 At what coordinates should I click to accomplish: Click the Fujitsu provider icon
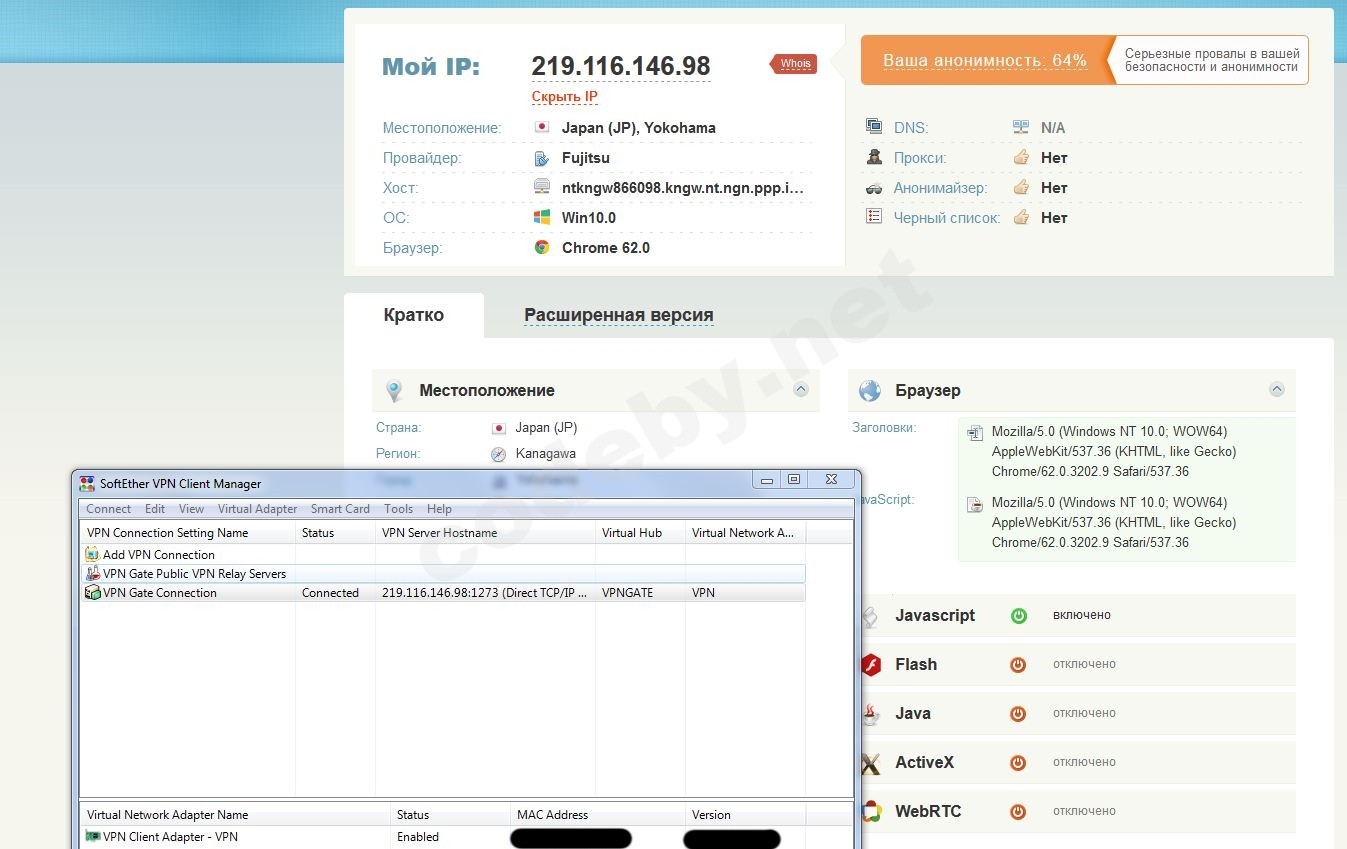point(542,158)
